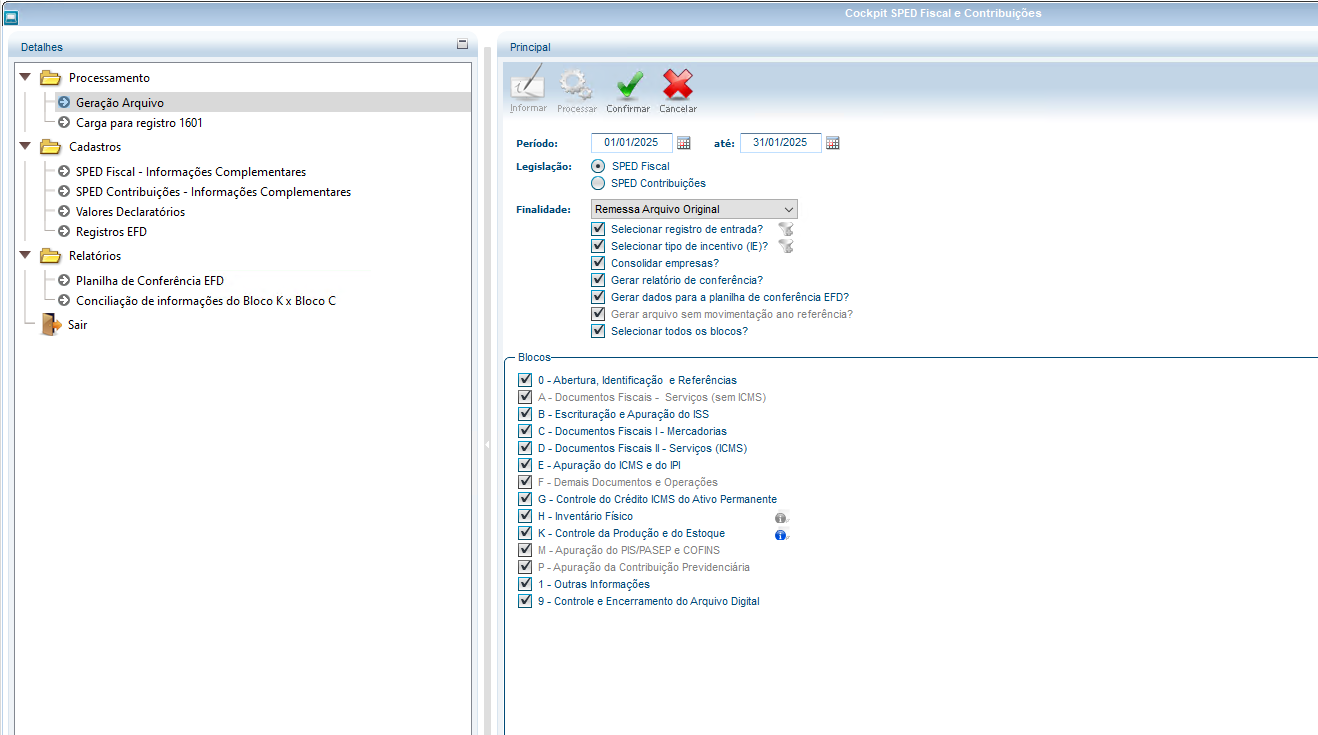Toggle block '0 - Abertura, Identificação e Referências'
1318x735 pixels.
click(525, 380)
